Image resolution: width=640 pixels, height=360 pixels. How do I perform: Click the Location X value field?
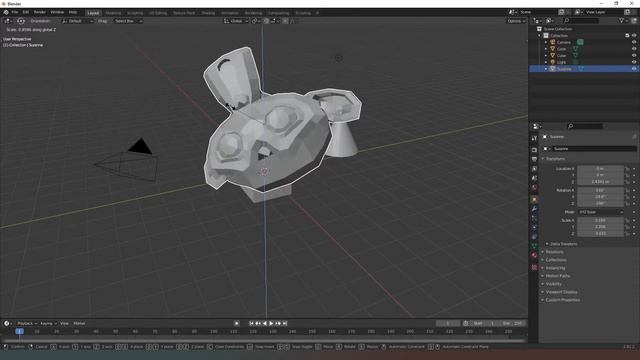(x=600, y=168)
